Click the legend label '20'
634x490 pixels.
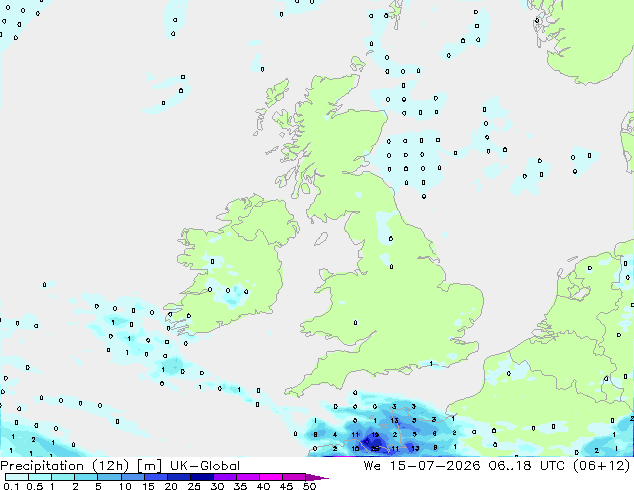(171, 486)
